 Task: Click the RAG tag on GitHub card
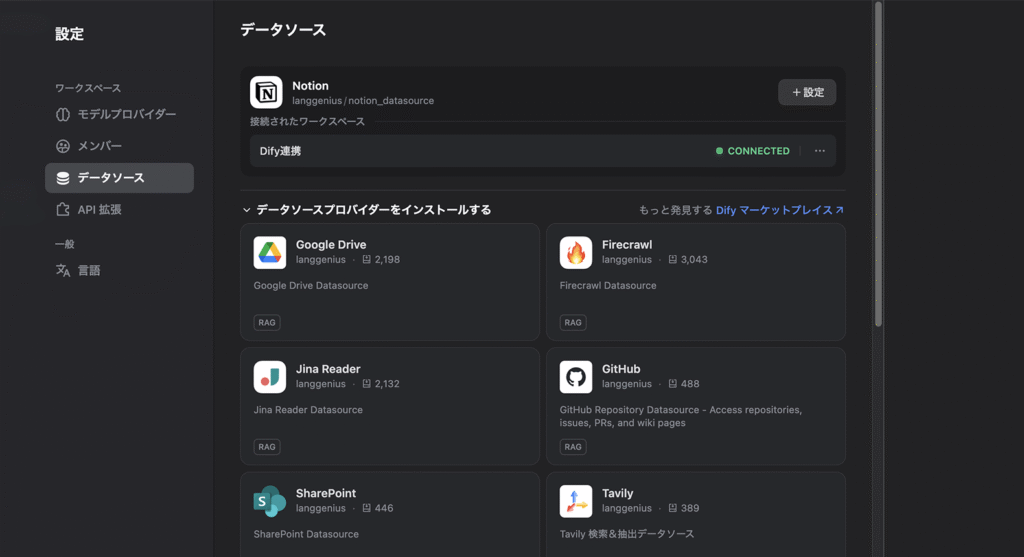pos(573,447)
